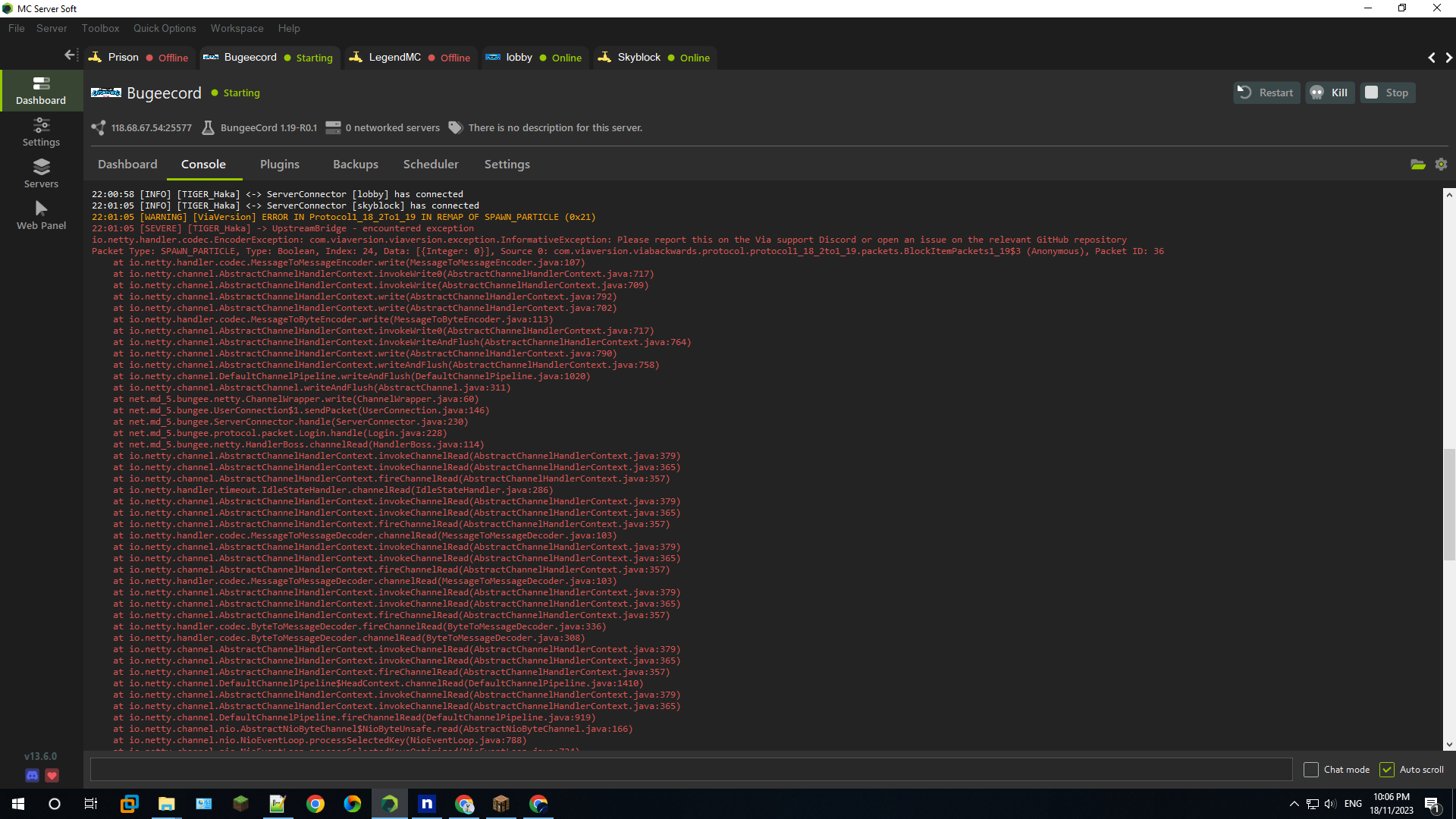1456x819 pixels.
Task: Open the Web Panel sidebar item
Action: click(x=41, y=215)
